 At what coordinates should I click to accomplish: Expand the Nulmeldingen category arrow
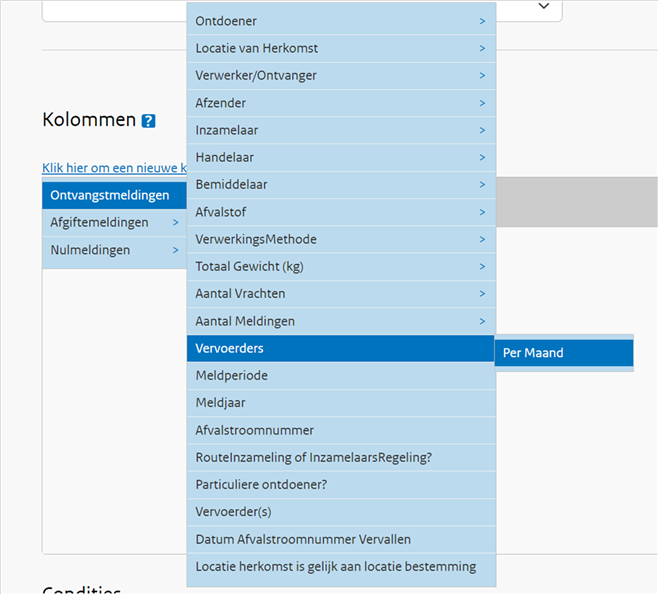175,250
